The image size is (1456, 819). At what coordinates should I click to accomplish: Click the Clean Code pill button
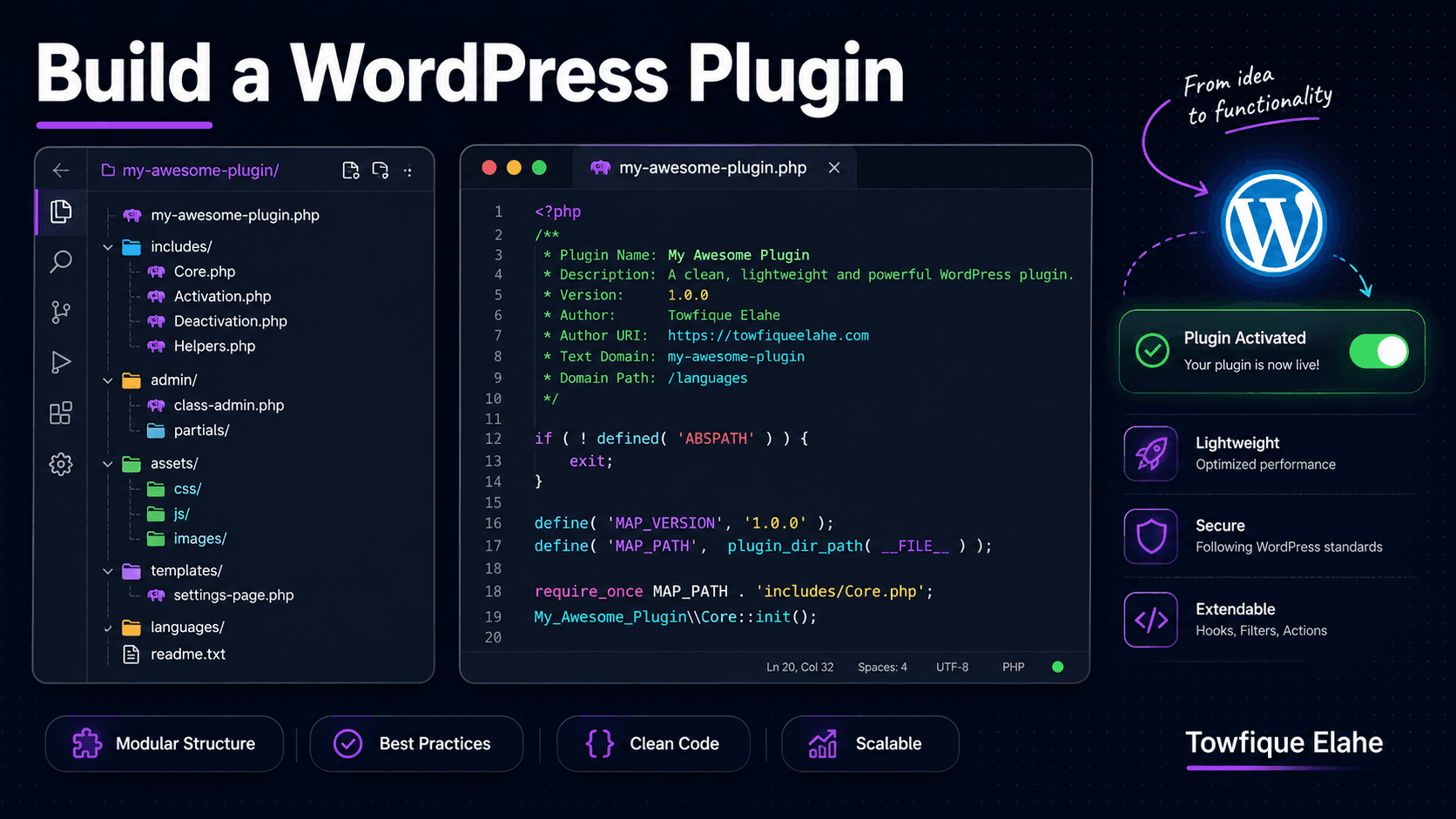653,743
